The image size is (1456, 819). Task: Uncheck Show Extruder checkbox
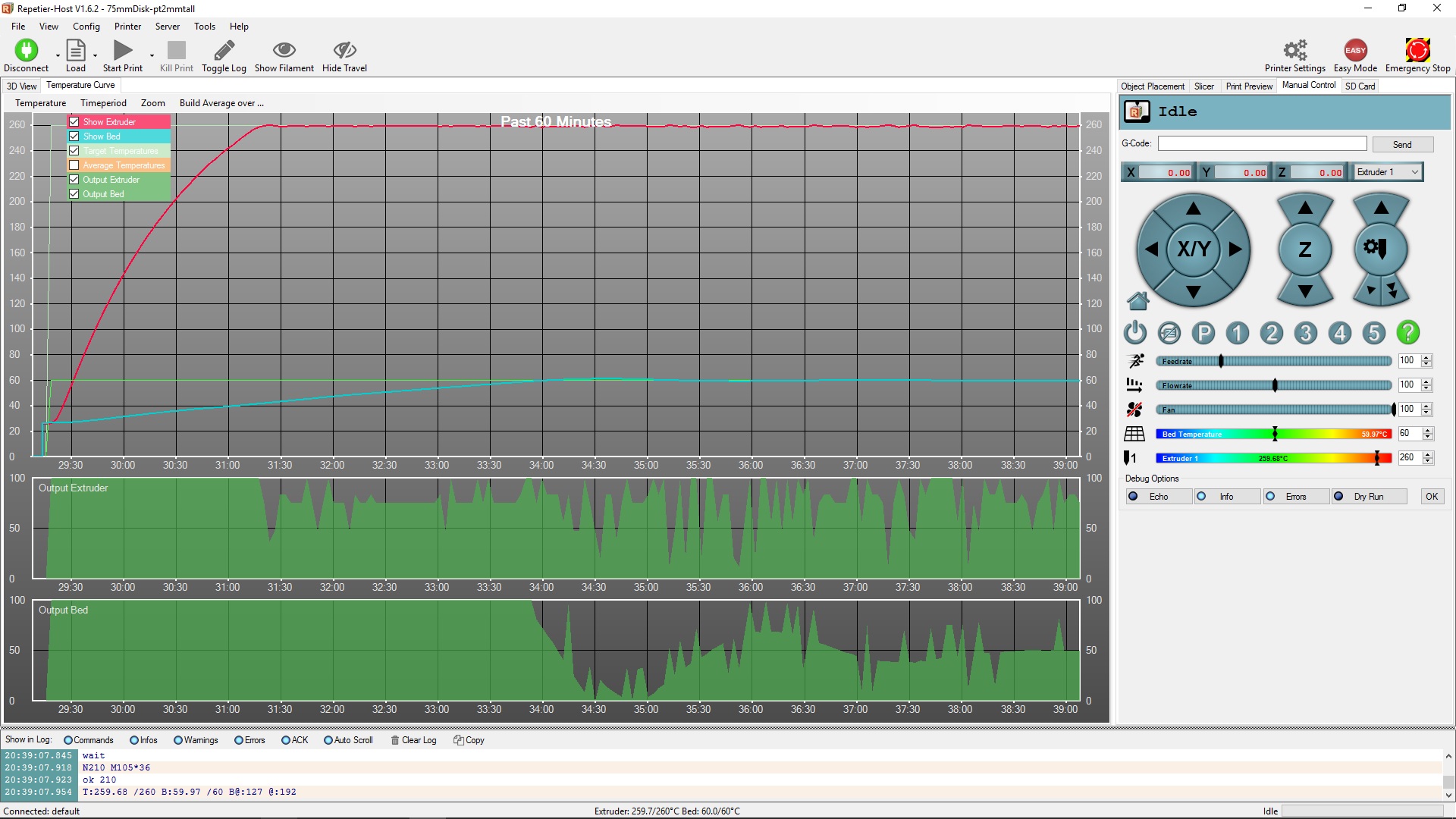pyautogui.click(x=74, y=122)
